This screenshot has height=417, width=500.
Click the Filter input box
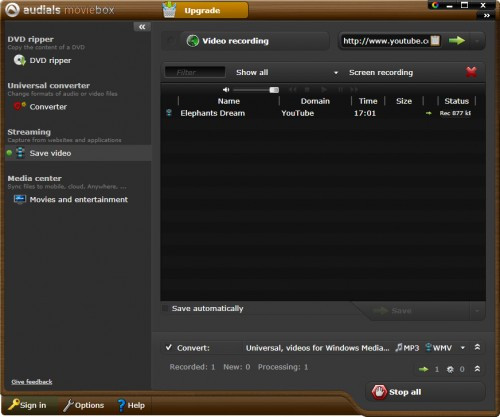[195, 72]
